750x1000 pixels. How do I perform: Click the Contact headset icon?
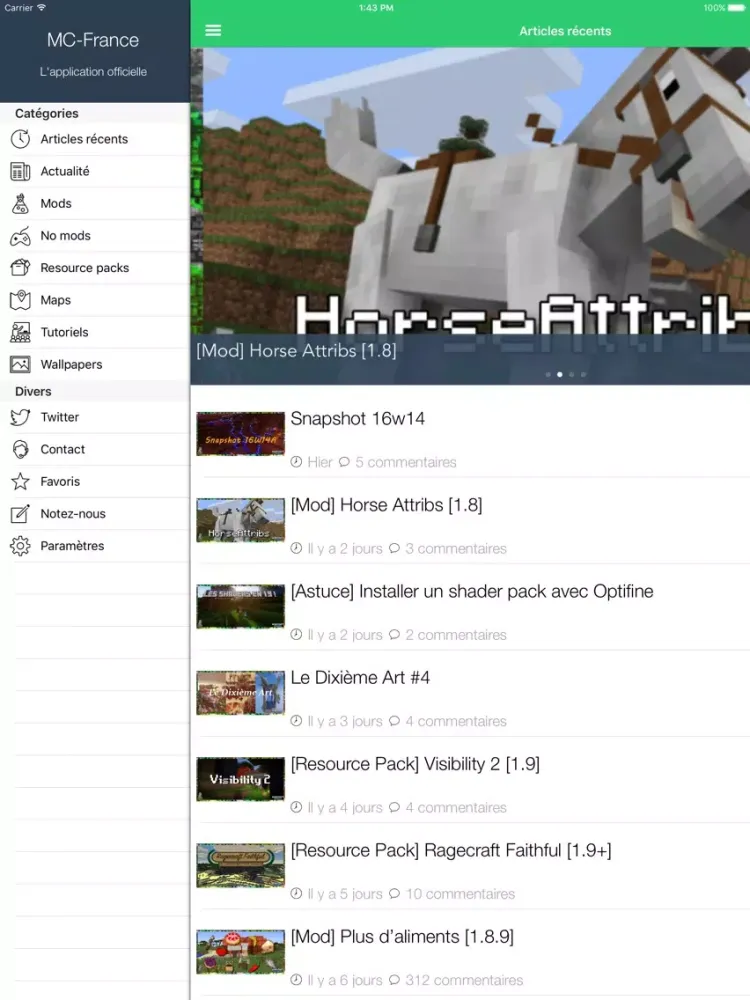coord(20,450)
